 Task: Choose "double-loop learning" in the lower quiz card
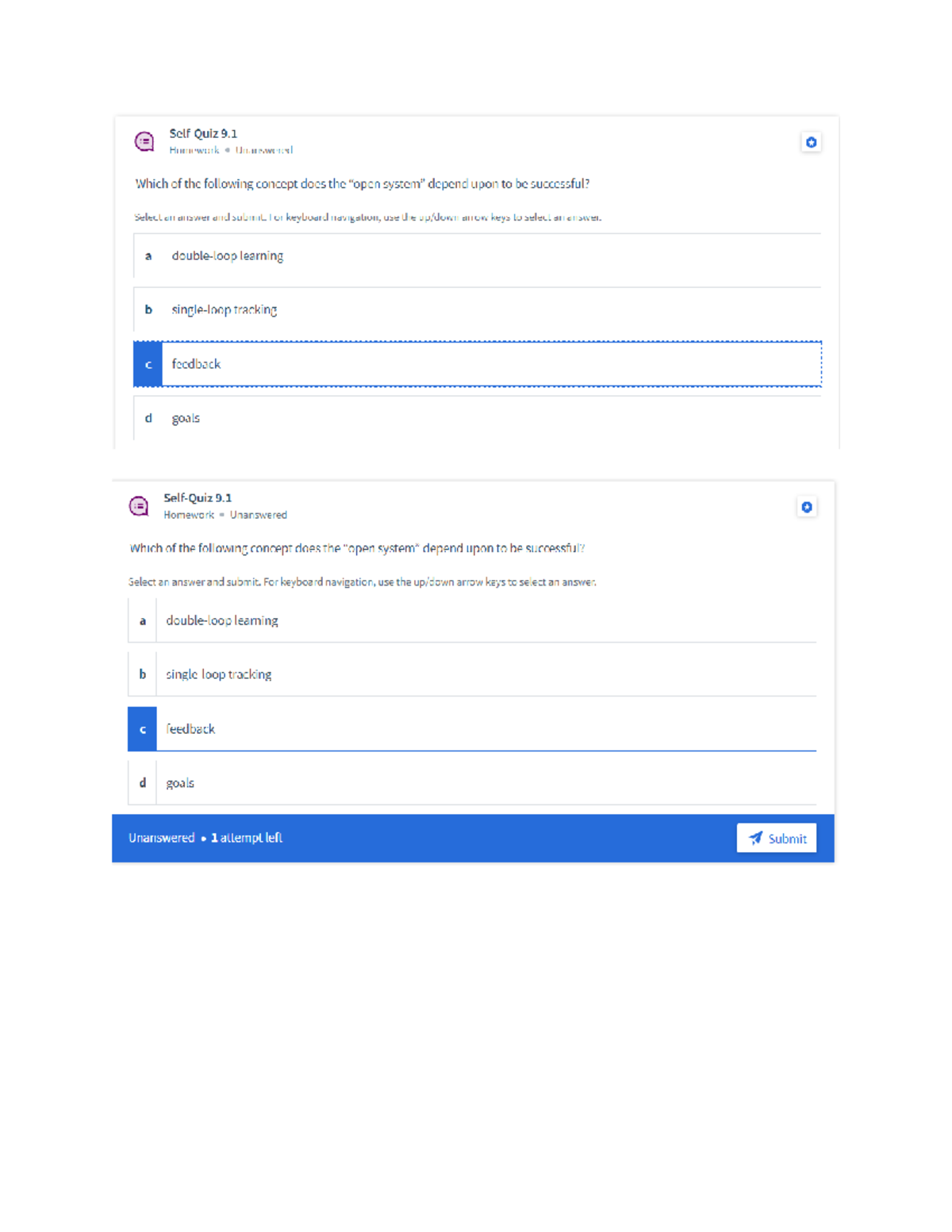[222, 621]
